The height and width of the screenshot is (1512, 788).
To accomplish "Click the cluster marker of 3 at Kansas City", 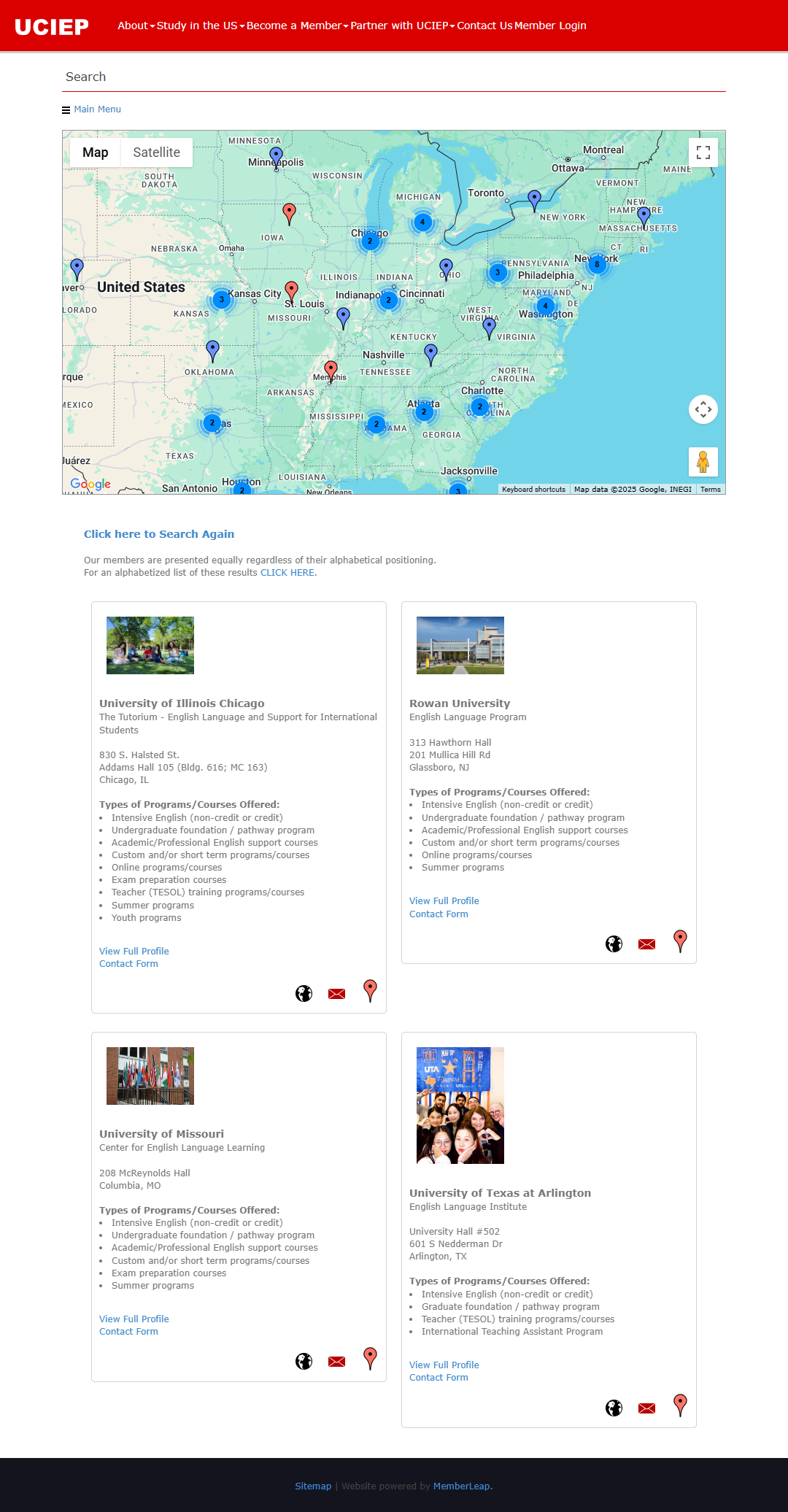I will [x=221, y=299].
